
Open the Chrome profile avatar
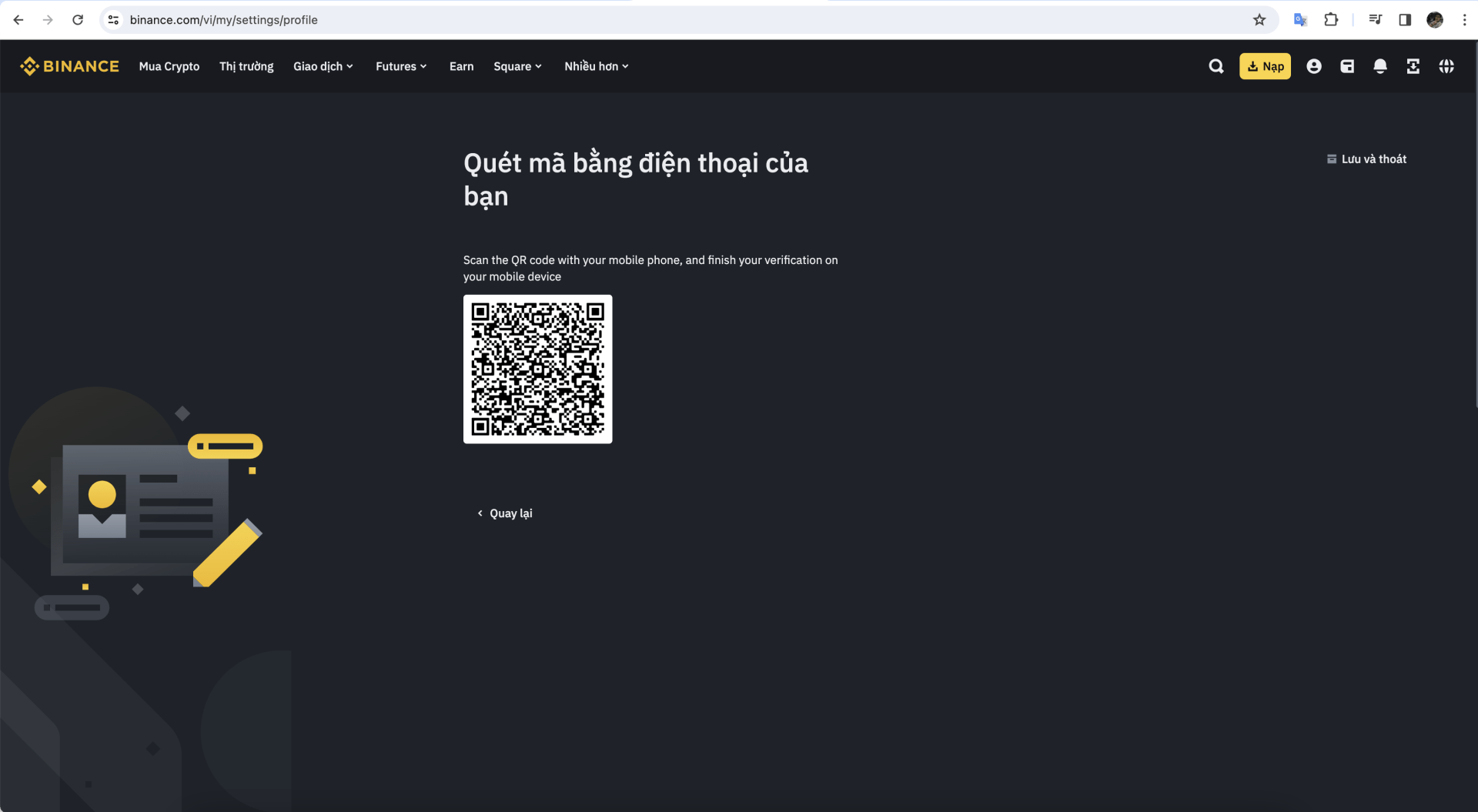pos(1435,20)
